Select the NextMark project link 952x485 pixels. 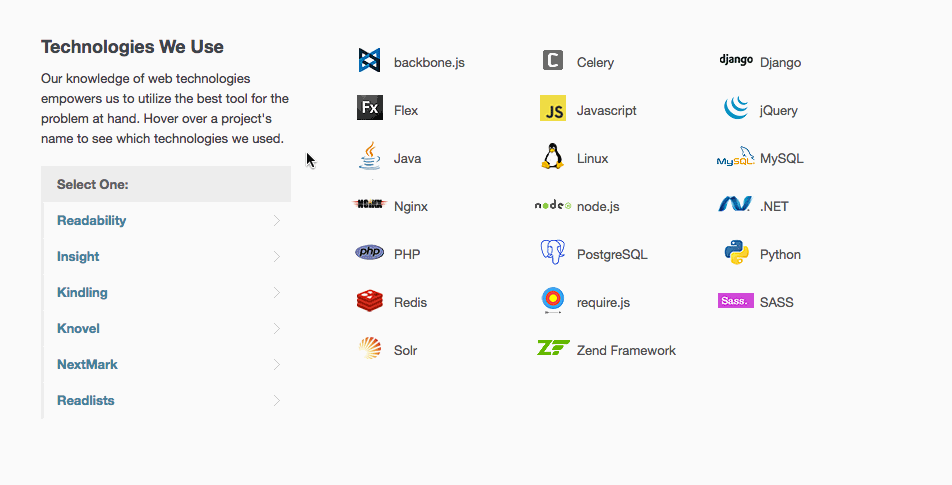pos(87,364)
